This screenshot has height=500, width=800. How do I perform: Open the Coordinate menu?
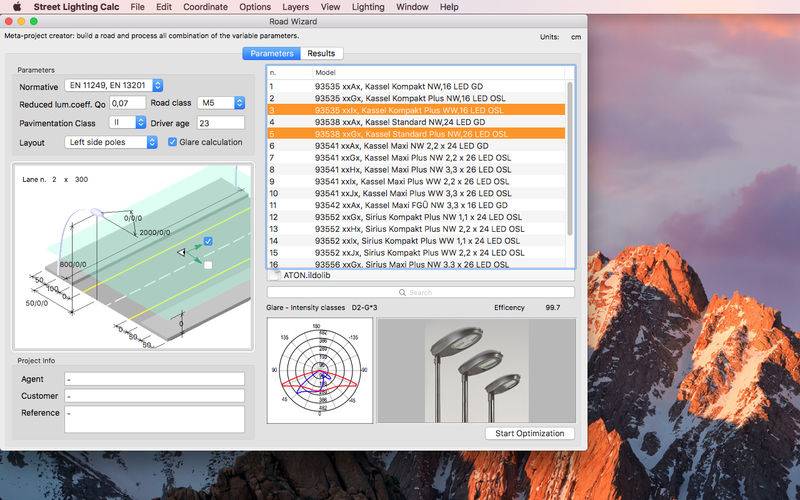[x=206, y=7]
